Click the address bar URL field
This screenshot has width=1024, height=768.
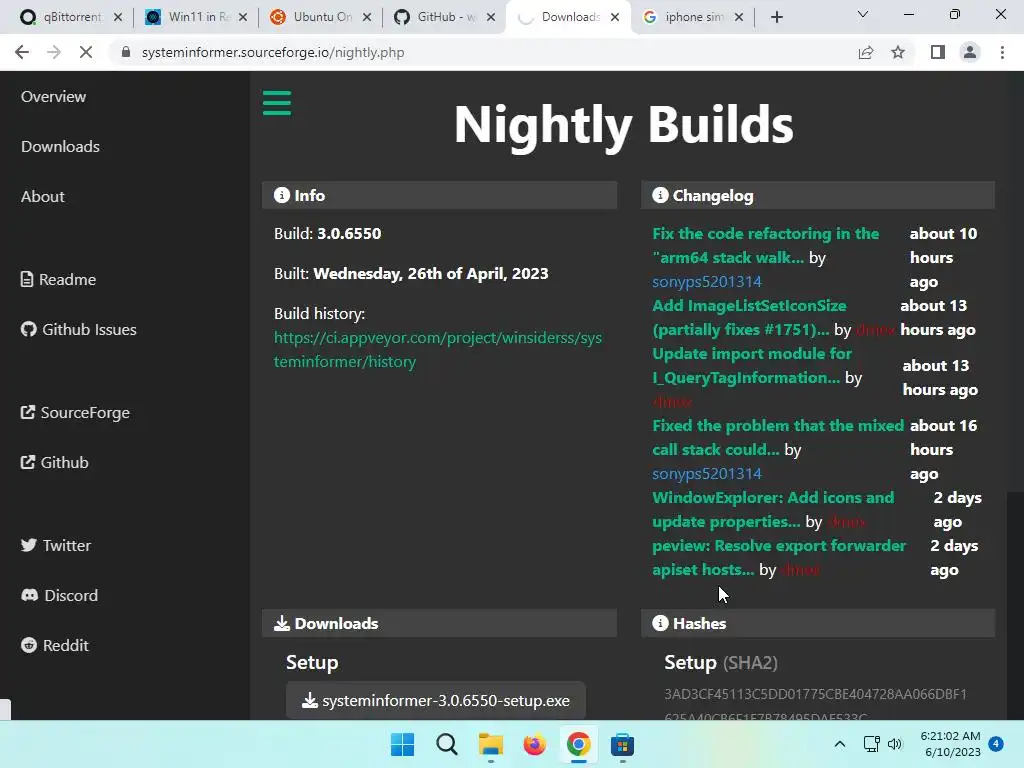[483, 52]
